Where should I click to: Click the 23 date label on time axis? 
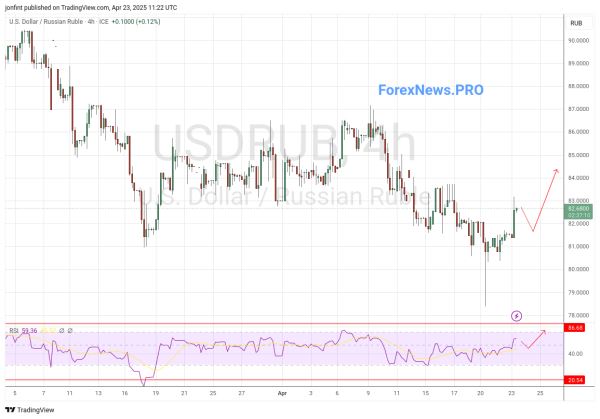point(511,393)
